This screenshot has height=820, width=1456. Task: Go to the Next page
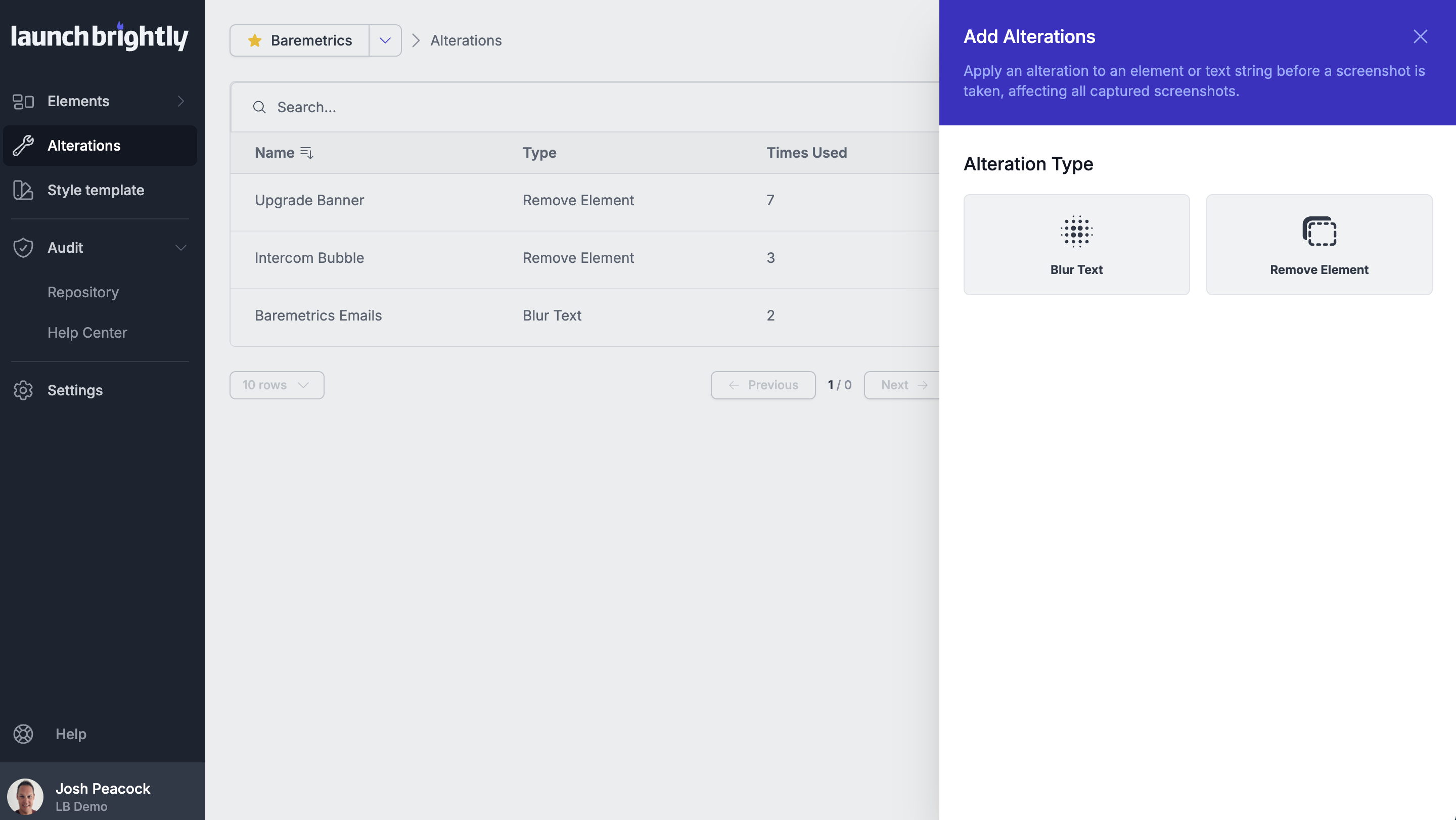click(902, 385)
